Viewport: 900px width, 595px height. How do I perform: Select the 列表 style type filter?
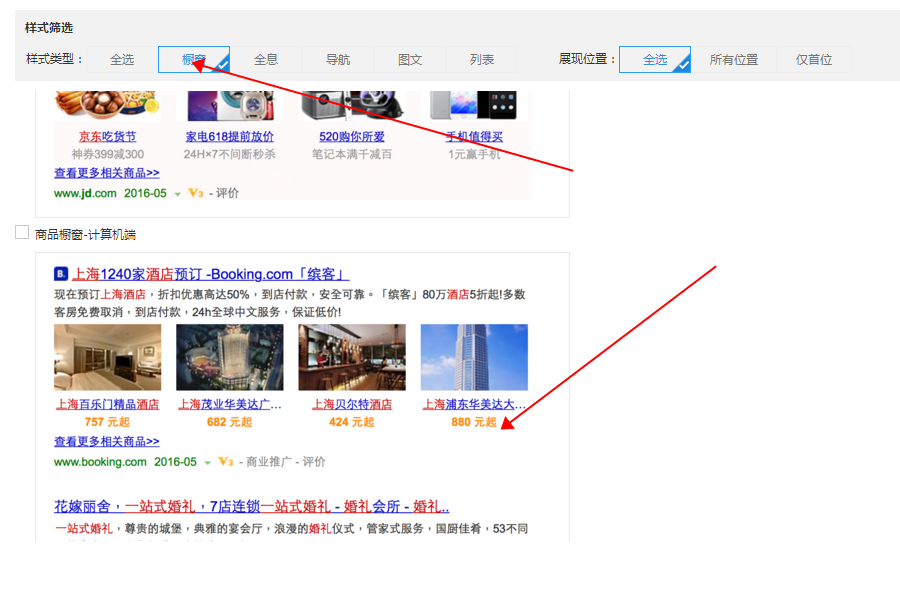coord(482,60)
